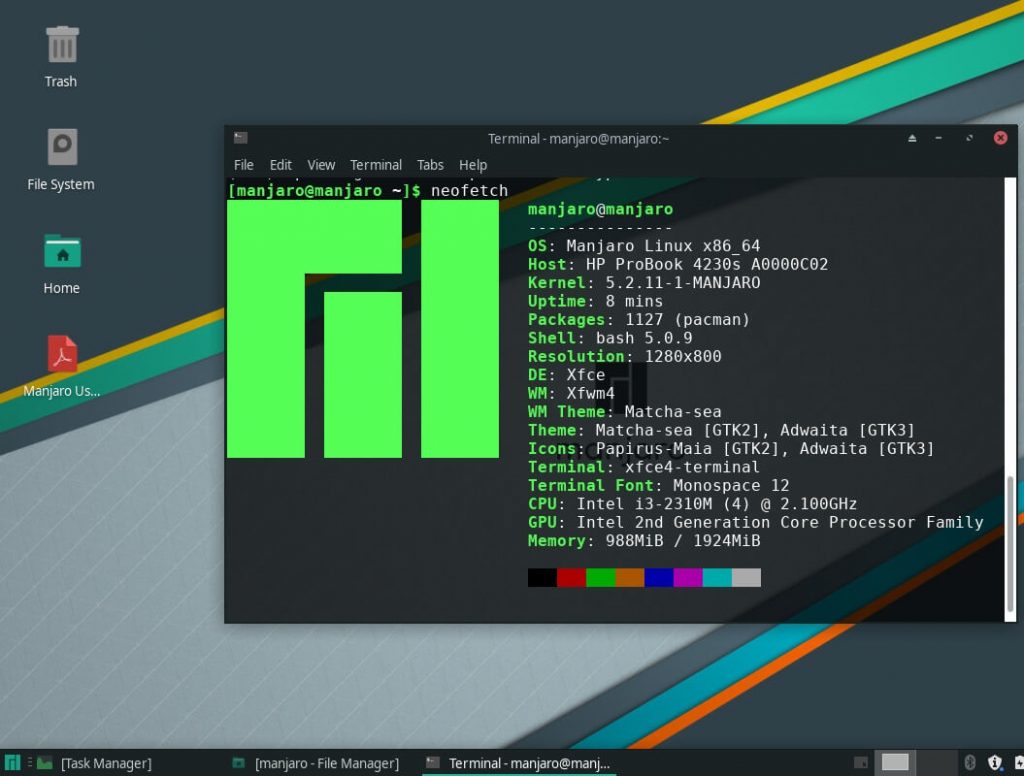Click the 'Terminal: xfce4-terminal' line
Image resolution: width=1024 pixels, height=776 pixels.
click(x=644, y=467)
